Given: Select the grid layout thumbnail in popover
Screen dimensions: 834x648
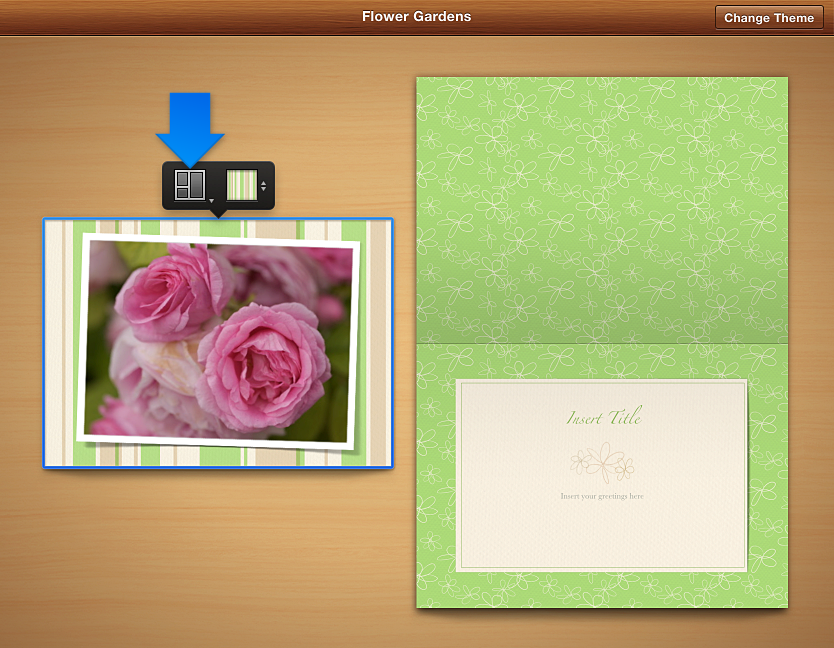Looking at the screenshot, I should pyautogui.click(x=189, y=184).
